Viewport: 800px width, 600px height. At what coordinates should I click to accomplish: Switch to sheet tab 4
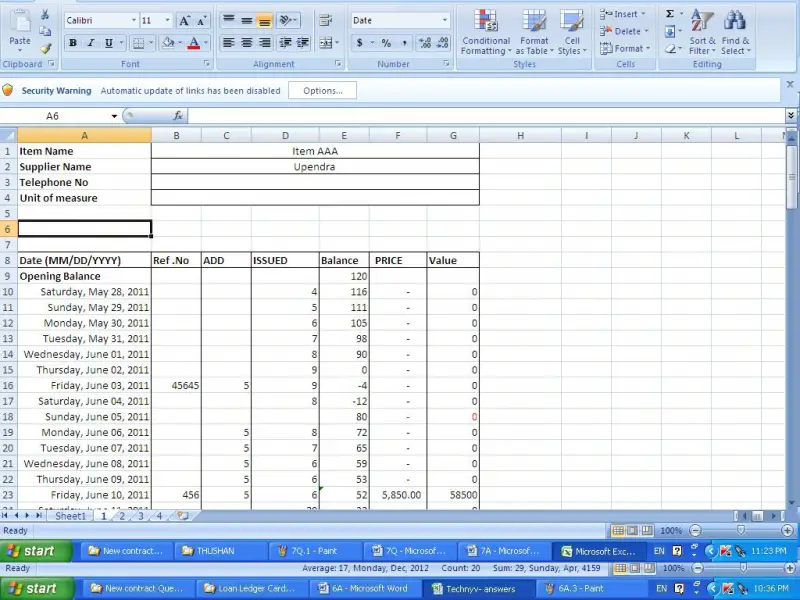[159, 516]
